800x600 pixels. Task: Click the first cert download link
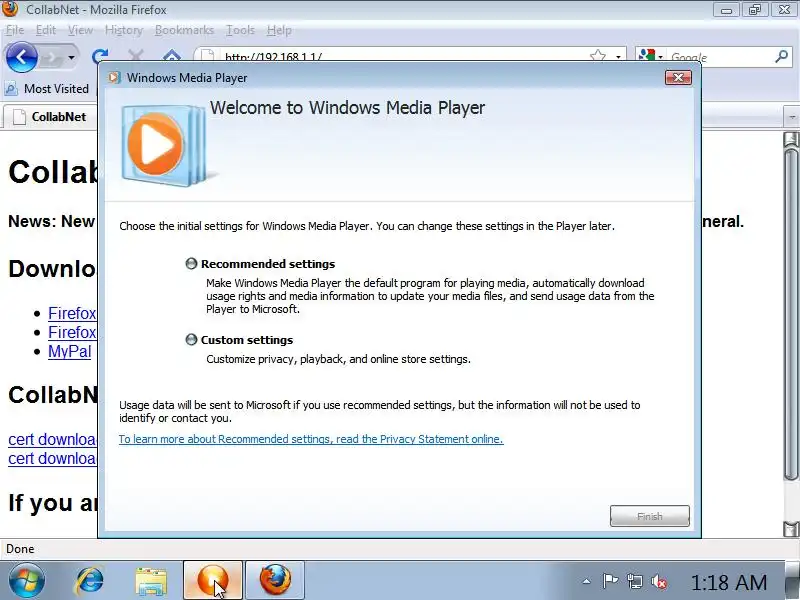pos(52,439)
